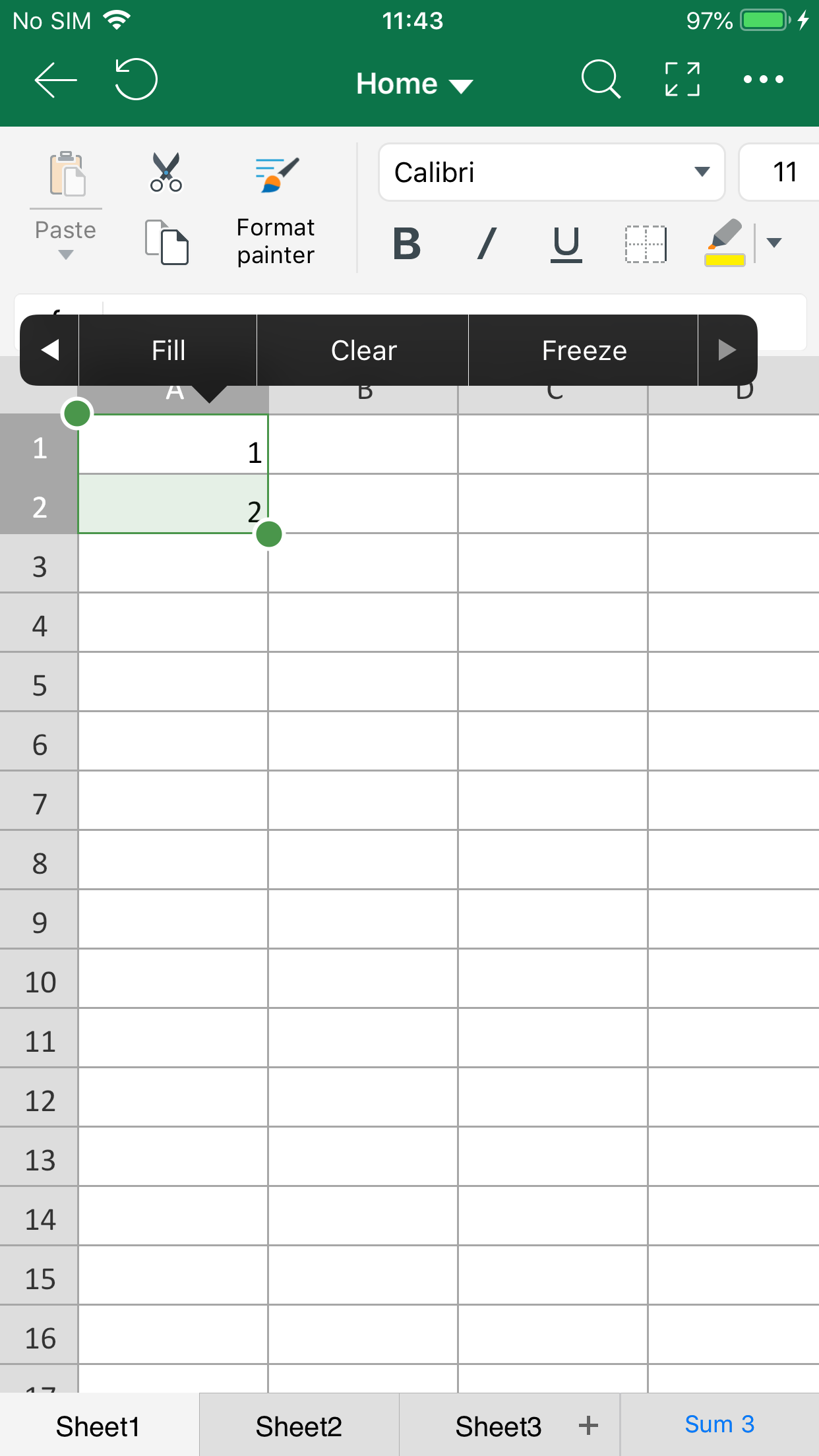Image resolution: width=819 pixels, height=1456 pixels.
Task: Open the cell borders options
Action: (645, 244)
